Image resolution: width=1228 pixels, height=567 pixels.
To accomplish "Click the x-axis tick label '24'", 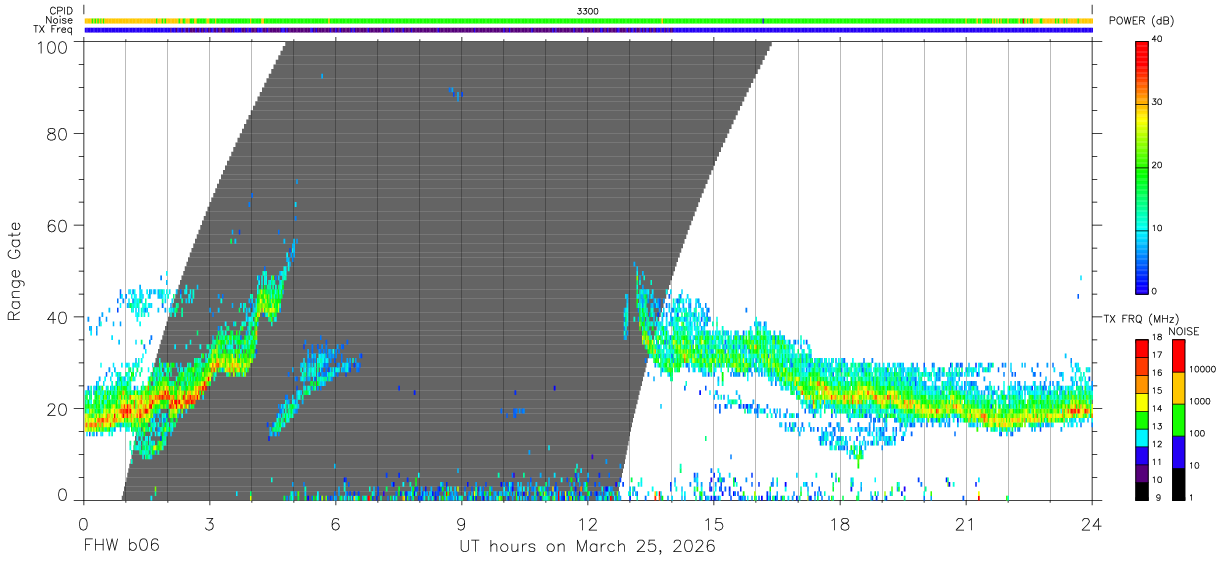I will [1092, 525].
